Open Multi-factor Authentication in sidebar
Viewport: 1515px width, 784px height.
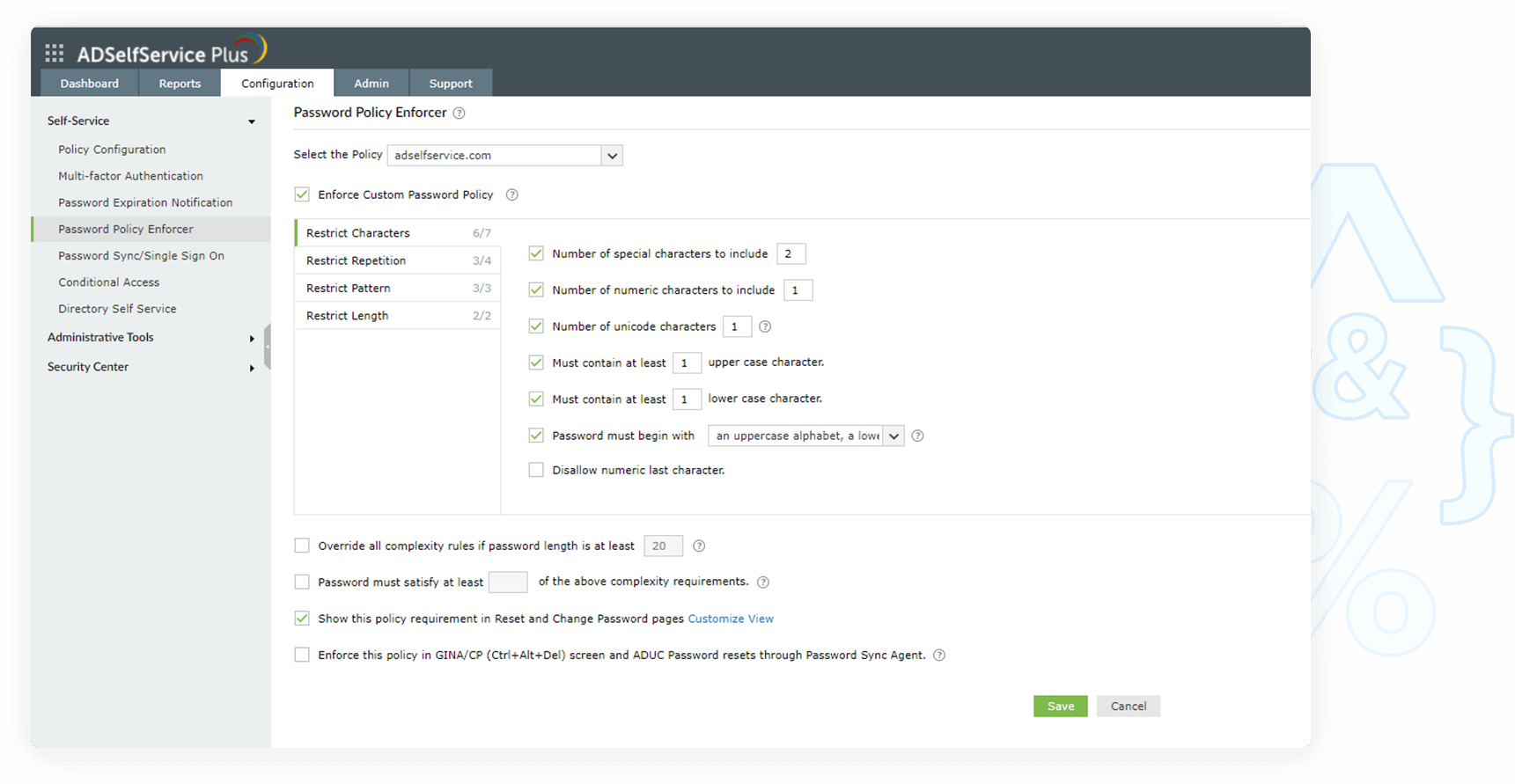[130, 176]
